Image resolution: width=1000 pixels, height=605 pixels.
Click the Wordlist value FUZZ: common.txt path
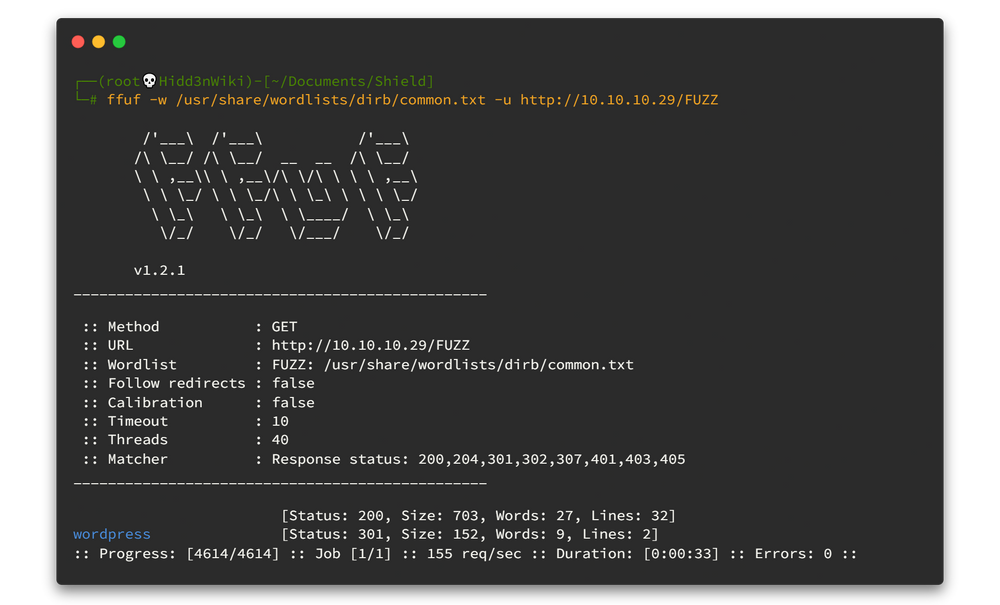pyautogui.click(x=453, y=365)
